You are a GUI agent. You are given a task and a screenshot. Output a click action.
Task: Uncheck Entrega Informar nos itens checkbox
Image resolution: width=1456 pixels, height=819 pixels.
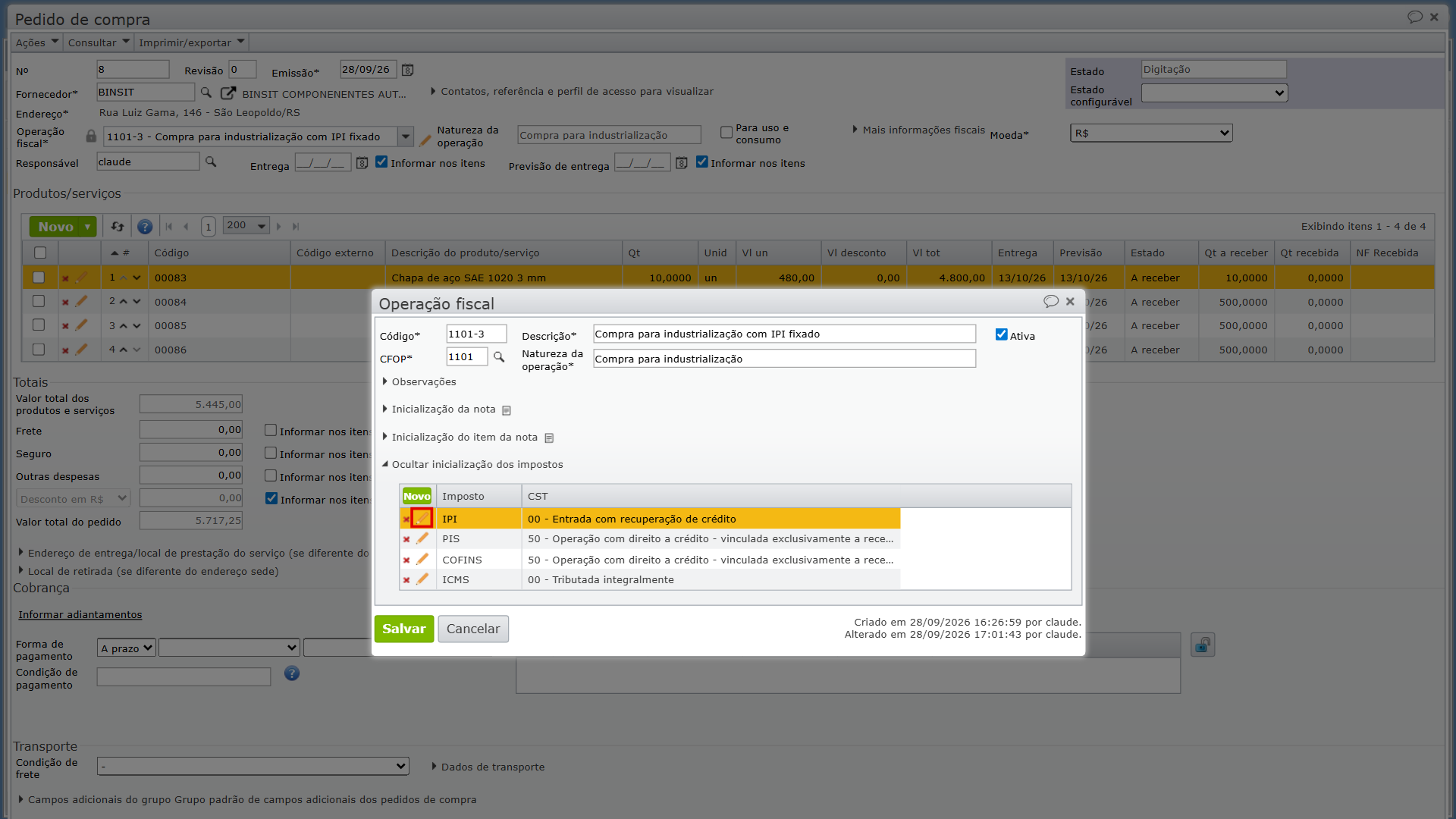pyautogui.click(x=381, y=162)
